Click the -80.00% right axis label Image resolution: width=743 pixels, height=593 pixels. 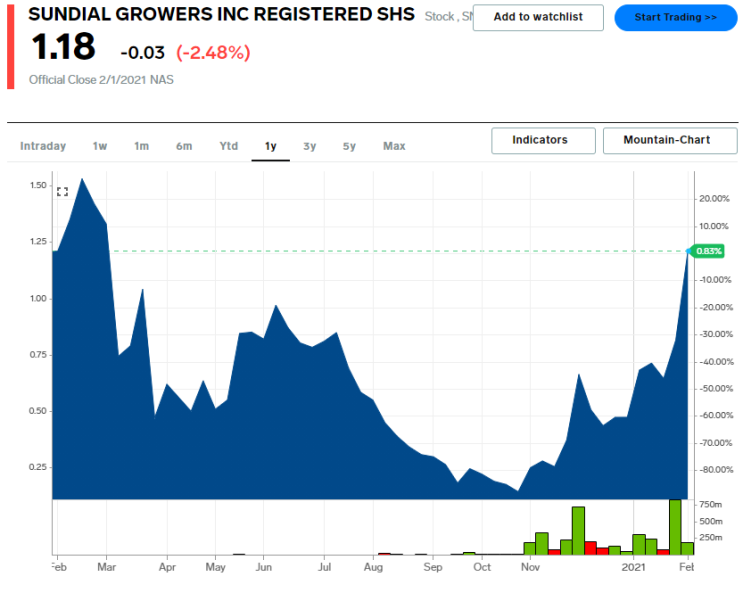pyautogui.click(x=716, y=470)
